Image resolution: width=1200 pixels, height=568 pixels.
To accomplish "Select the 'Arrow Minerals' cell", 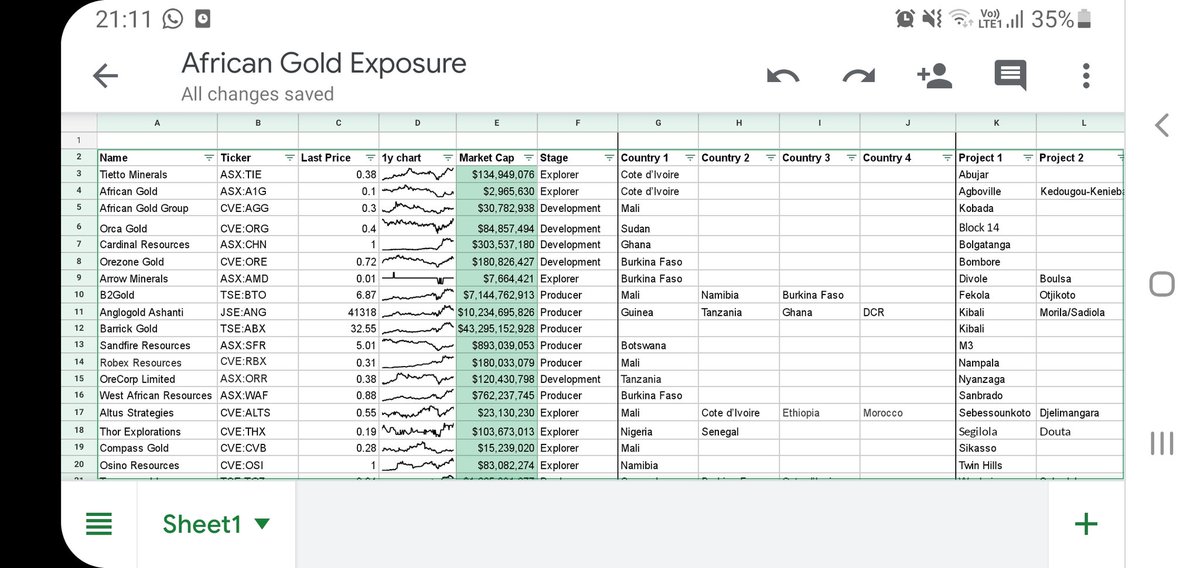I will (x=157, y=279).
